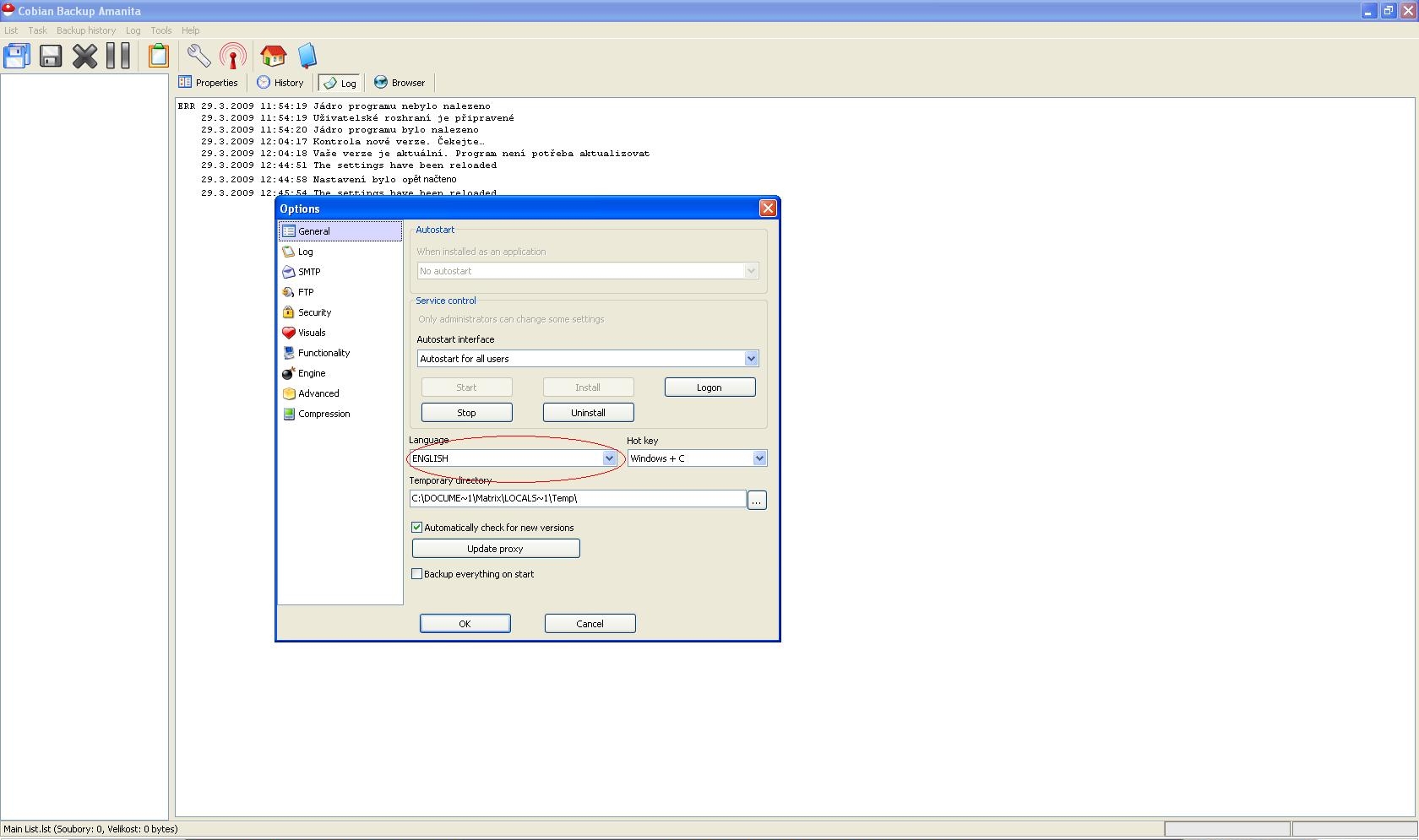Click the black X toolbar icon

point(84,56)
